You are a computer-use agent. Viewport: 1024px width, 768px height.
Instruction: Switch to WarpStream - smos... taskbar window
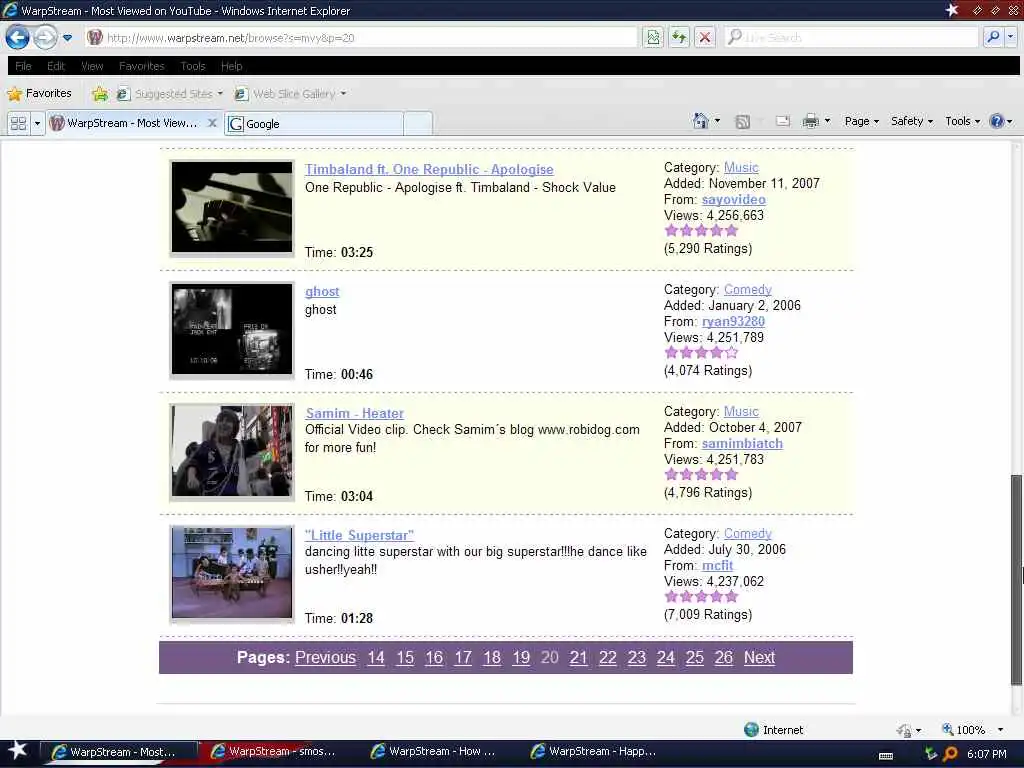pyautogui.click(x=273, y=752)
